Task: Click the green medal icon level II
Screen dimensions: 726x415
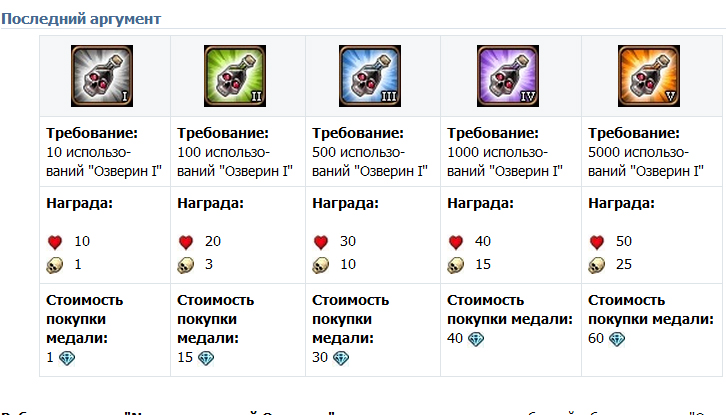Action: [x=235, y=76]
